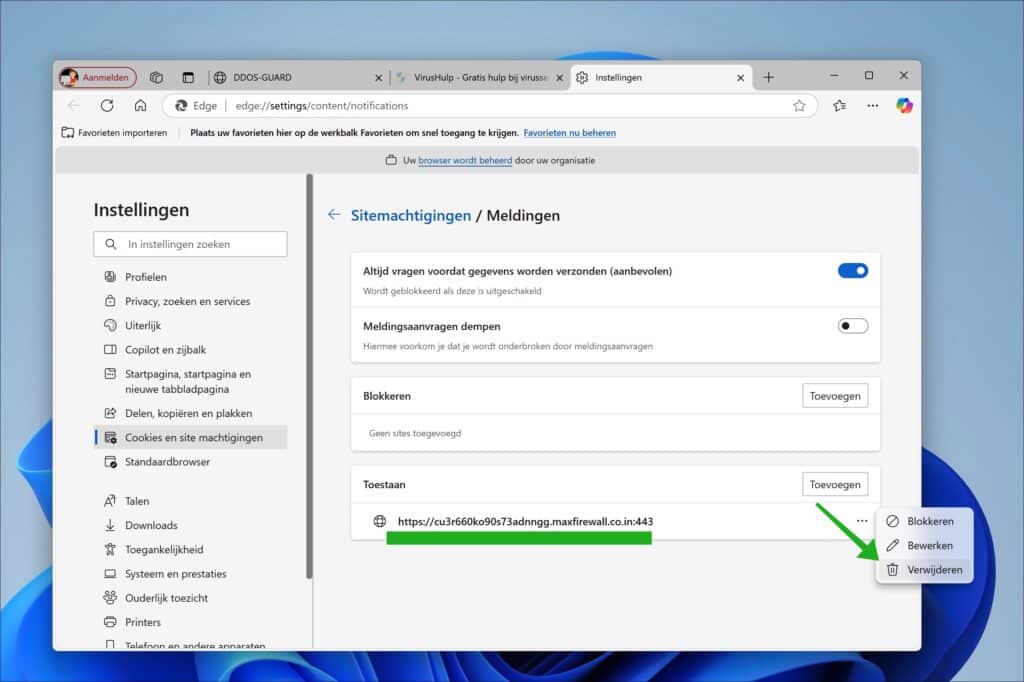Open Standaardbrowser settings
Viewport: 1024px width, 682px height.
(x=190, y=461)
